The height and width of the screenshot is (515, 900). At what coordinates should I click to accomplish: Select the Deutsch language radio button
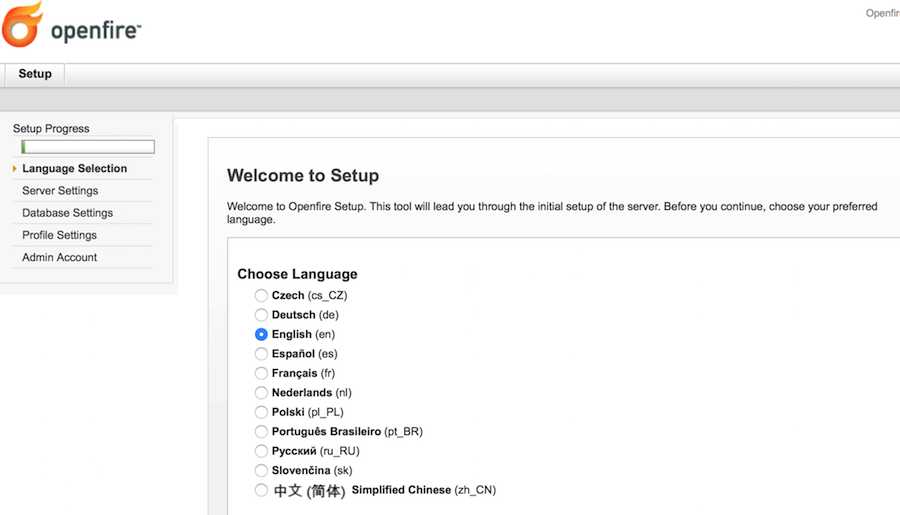(x=261, y=315)
